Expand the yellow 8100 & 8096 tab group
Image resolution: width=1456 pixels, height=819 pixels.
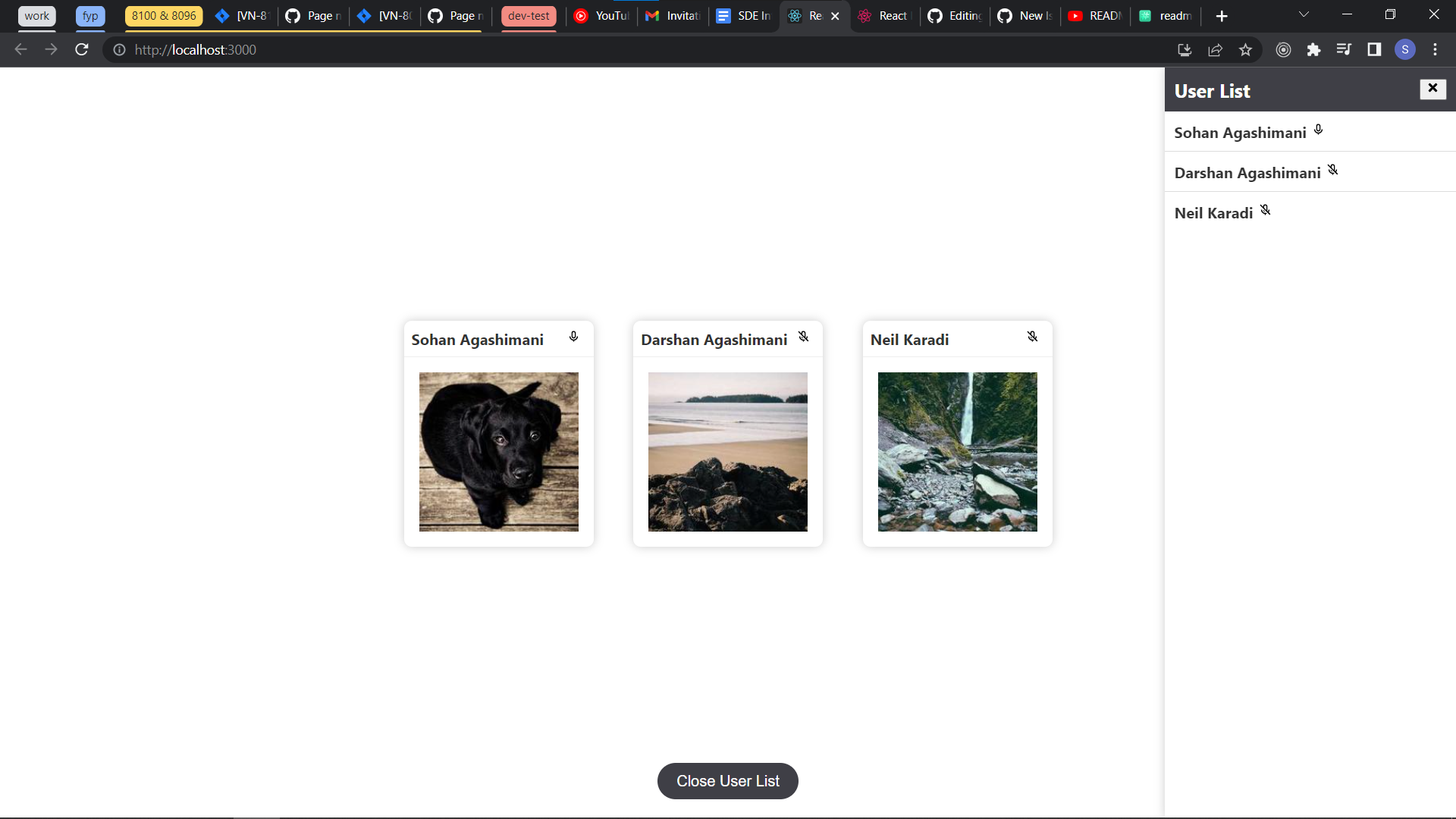163,15
